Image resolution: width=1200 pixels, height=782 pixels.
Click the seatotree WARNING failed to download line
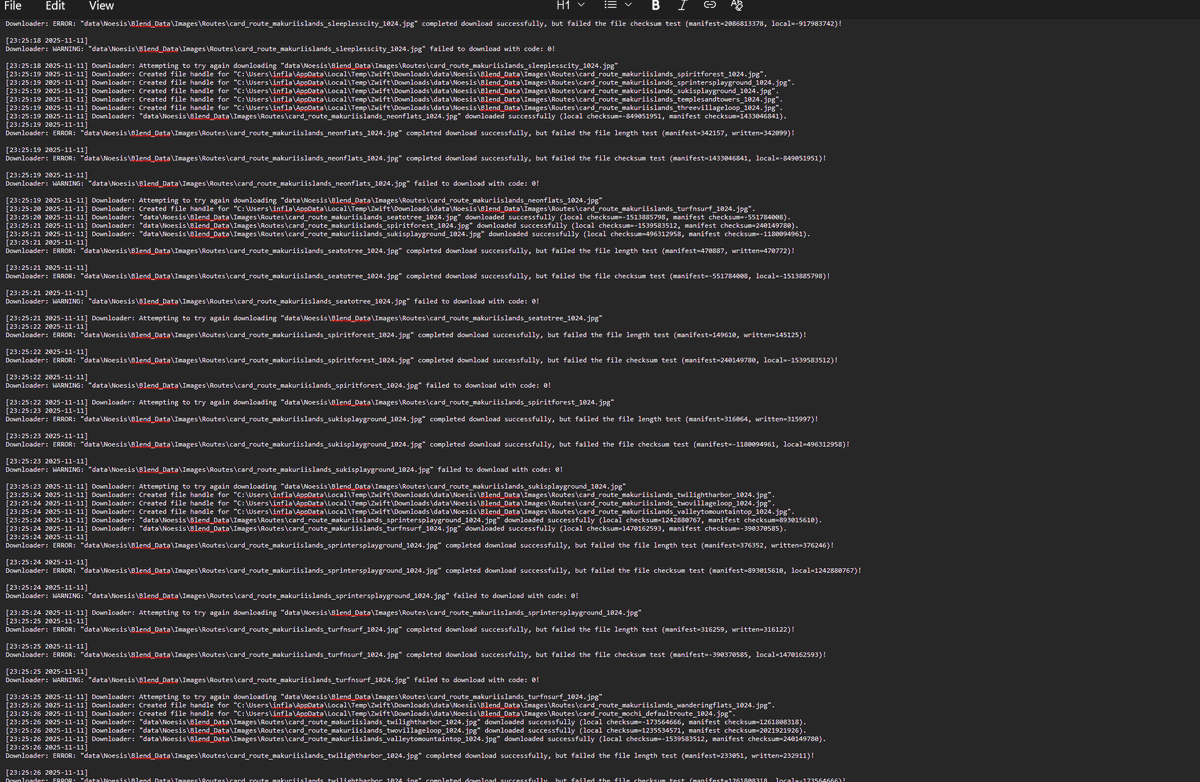(x=272, y=301)
